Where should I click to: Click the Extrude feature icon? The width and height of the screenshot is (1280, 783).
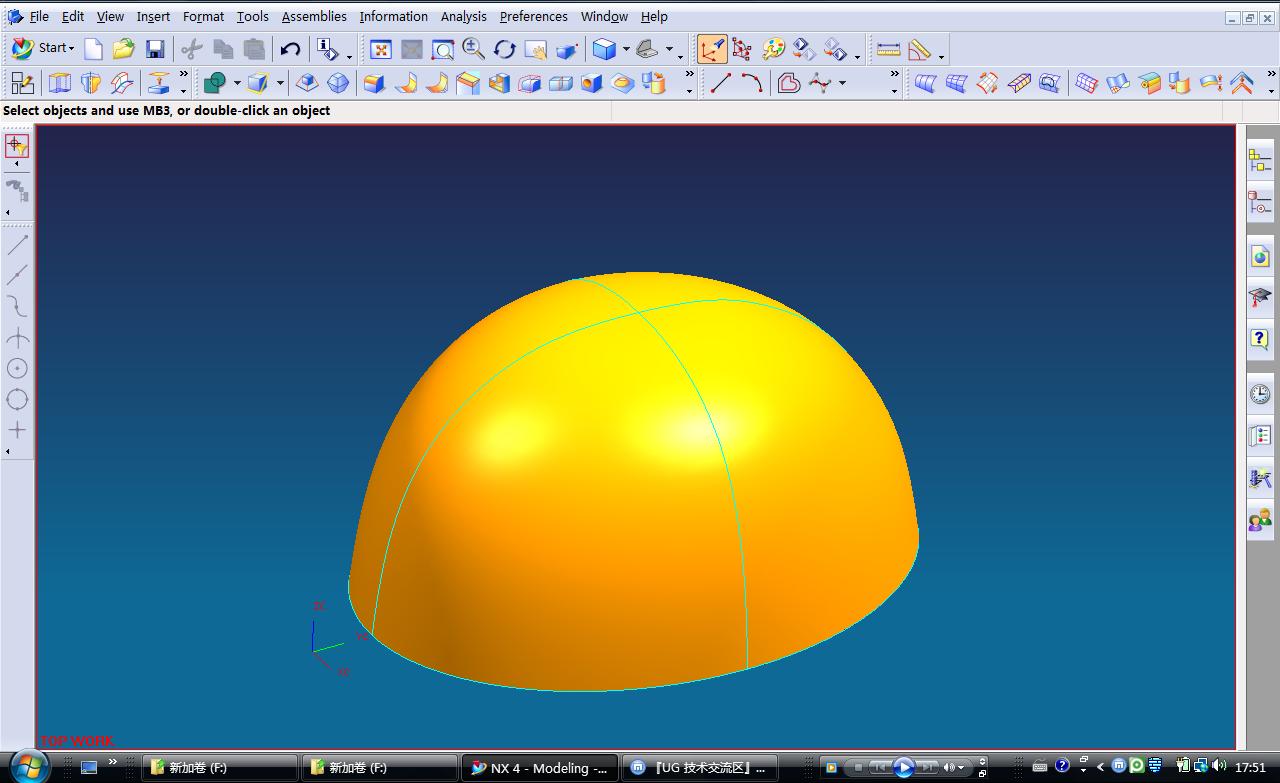tap(60, 83)
